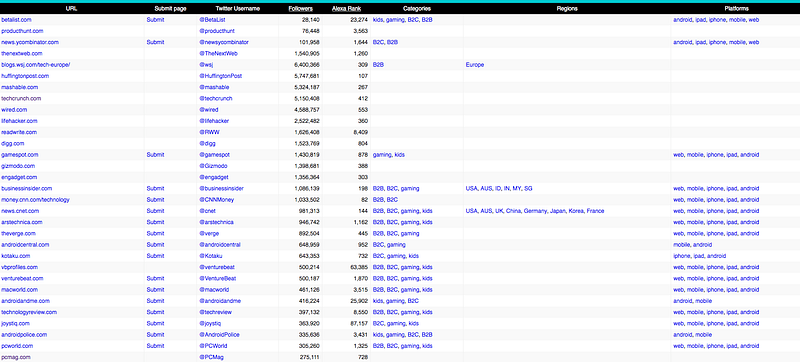
Task: Click categories 'gaming, kids' for gamespot.com
Action: point(389,154)
